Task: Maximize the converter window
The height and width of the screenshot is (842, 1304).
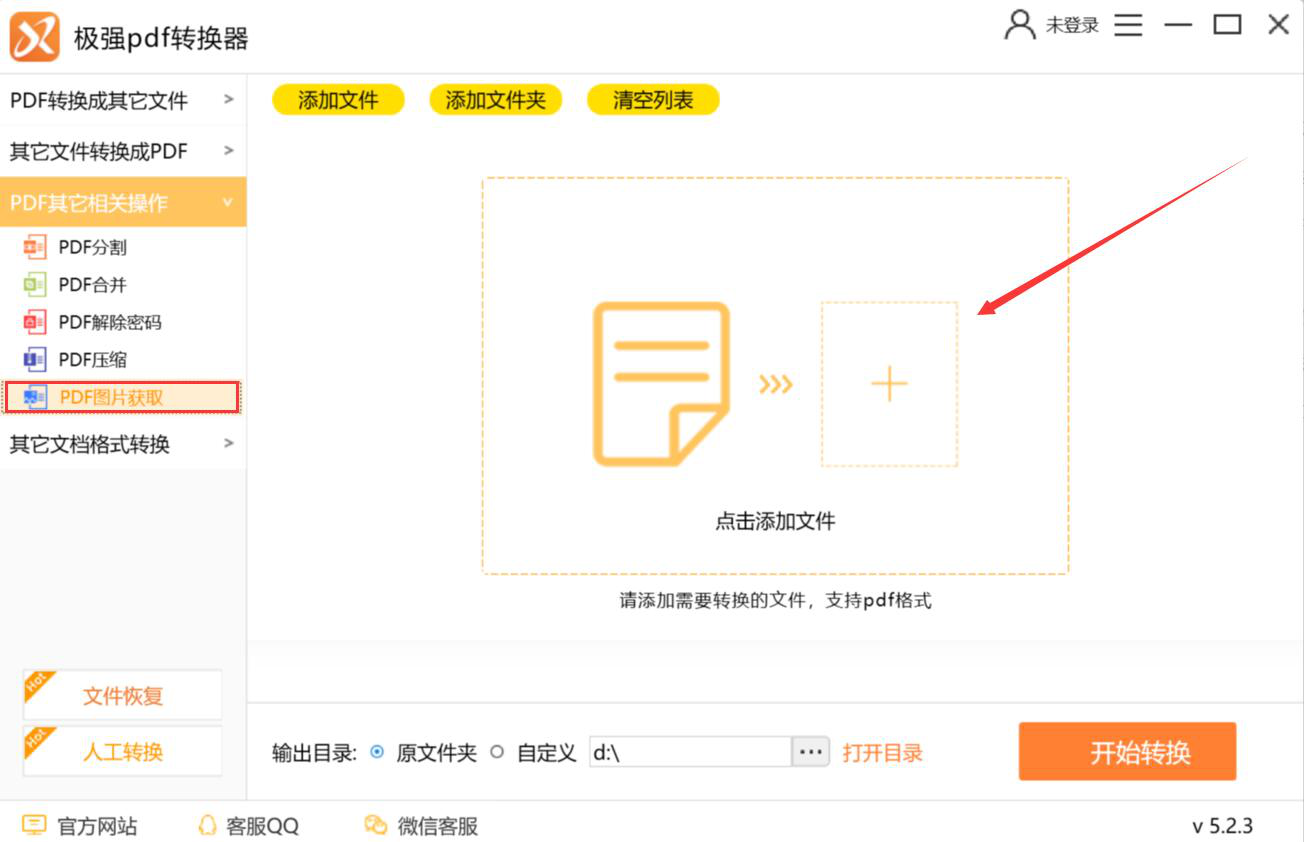Action: [x=1227, y=25]
